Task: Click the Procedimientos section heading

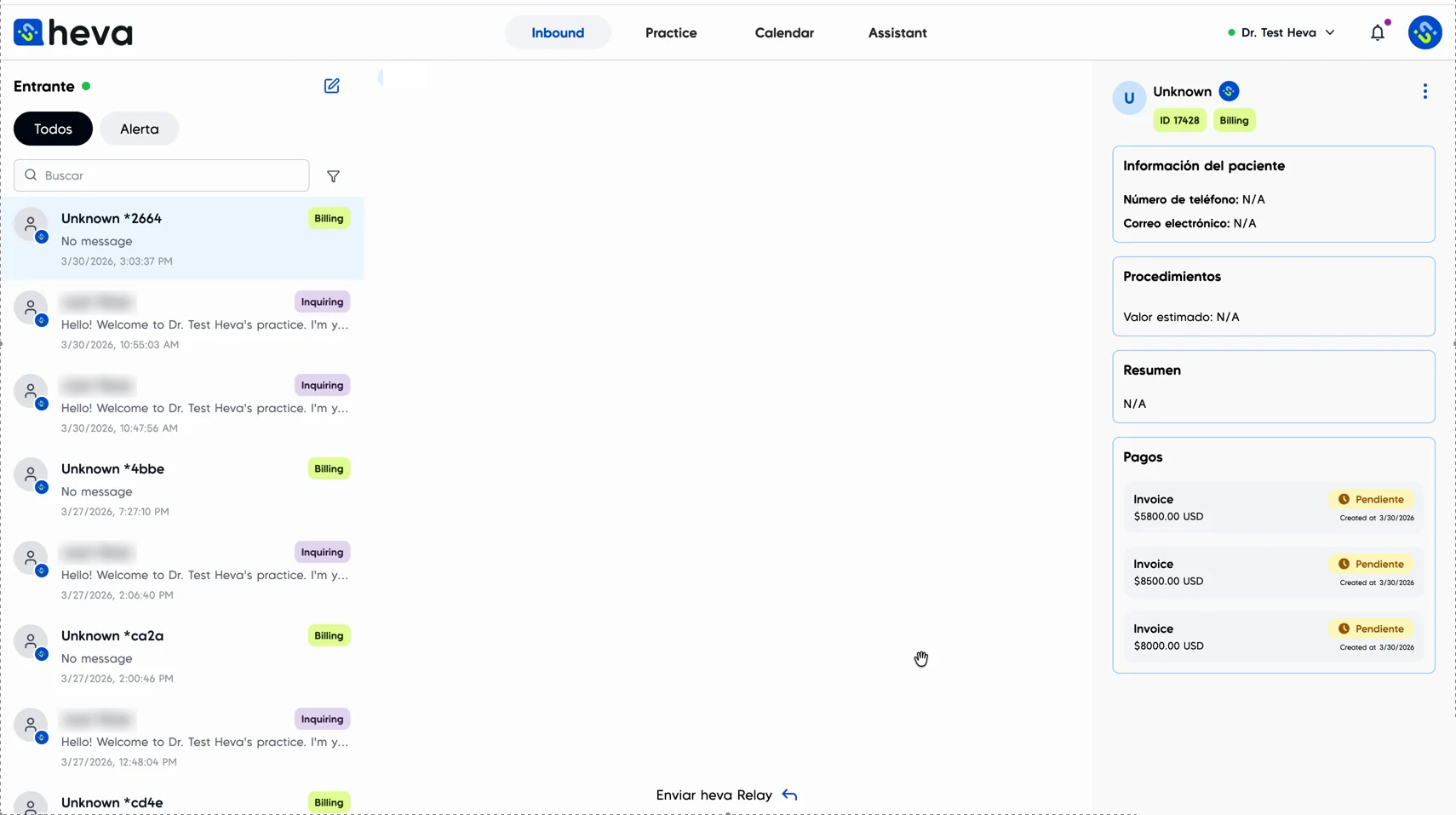Action: (x=1172, y=277)
